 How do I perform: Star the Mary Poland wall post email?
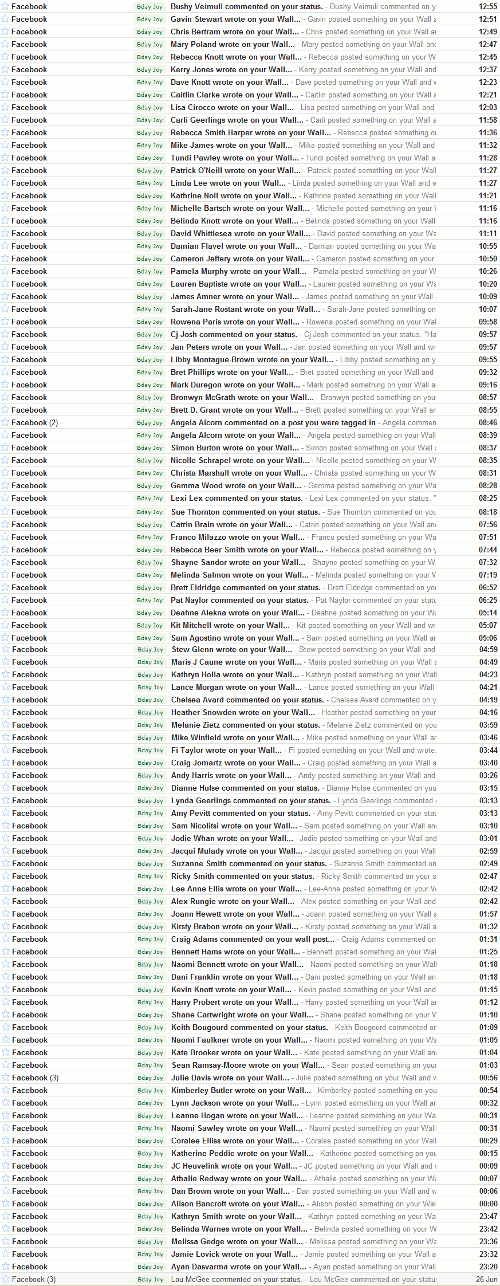(x=6, y=44)
